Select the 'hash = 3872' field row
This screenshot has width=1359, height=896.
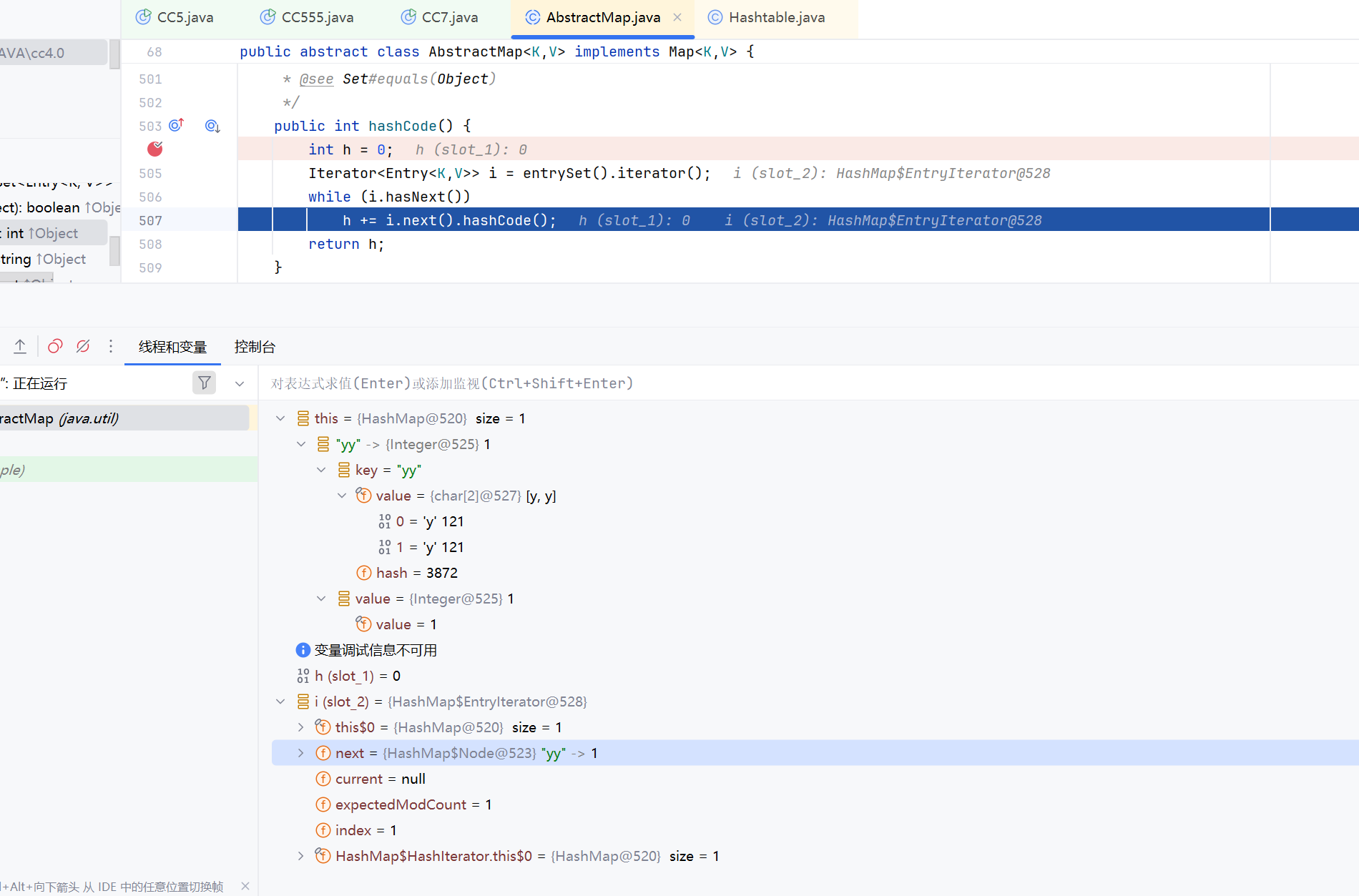(x=416, y=573)
